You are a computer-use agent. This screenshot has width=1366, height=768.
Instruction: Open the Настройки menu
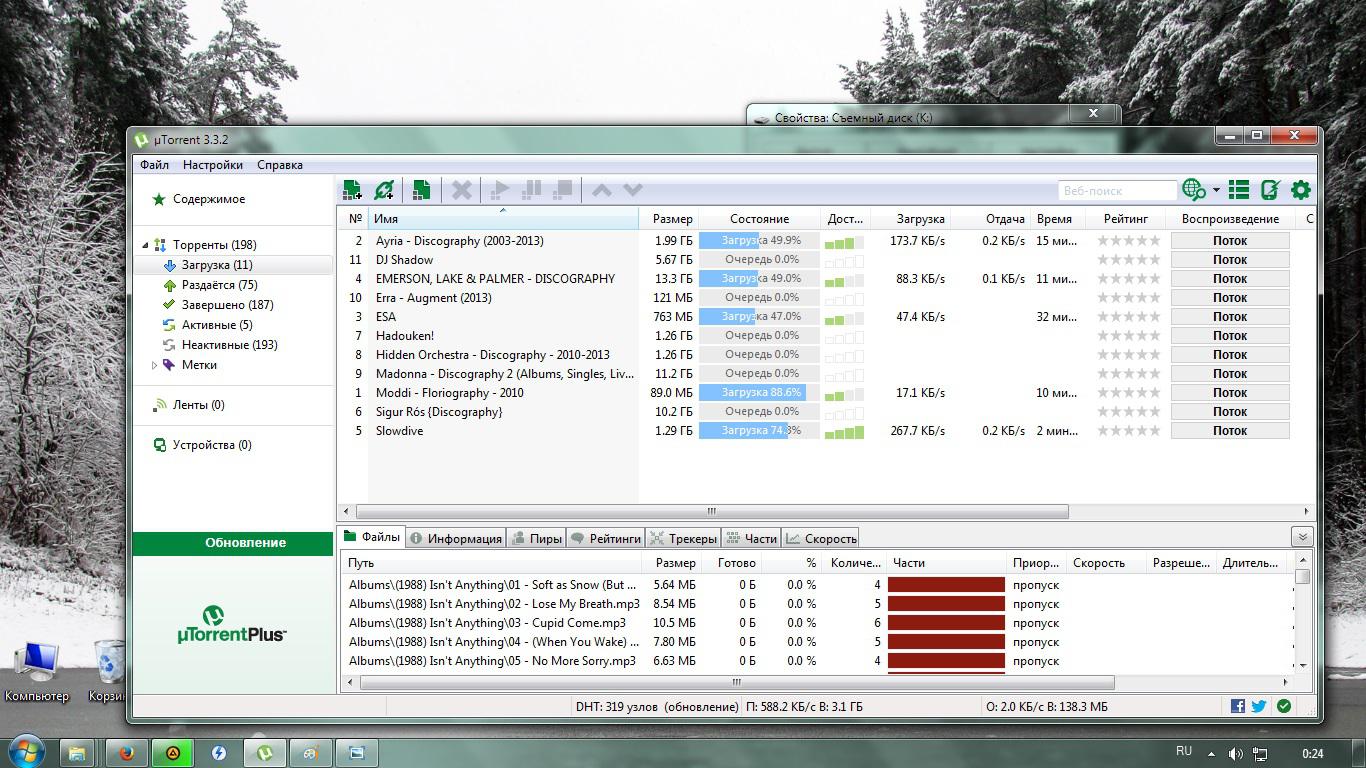pyautogui.click(x=213, y=165)
